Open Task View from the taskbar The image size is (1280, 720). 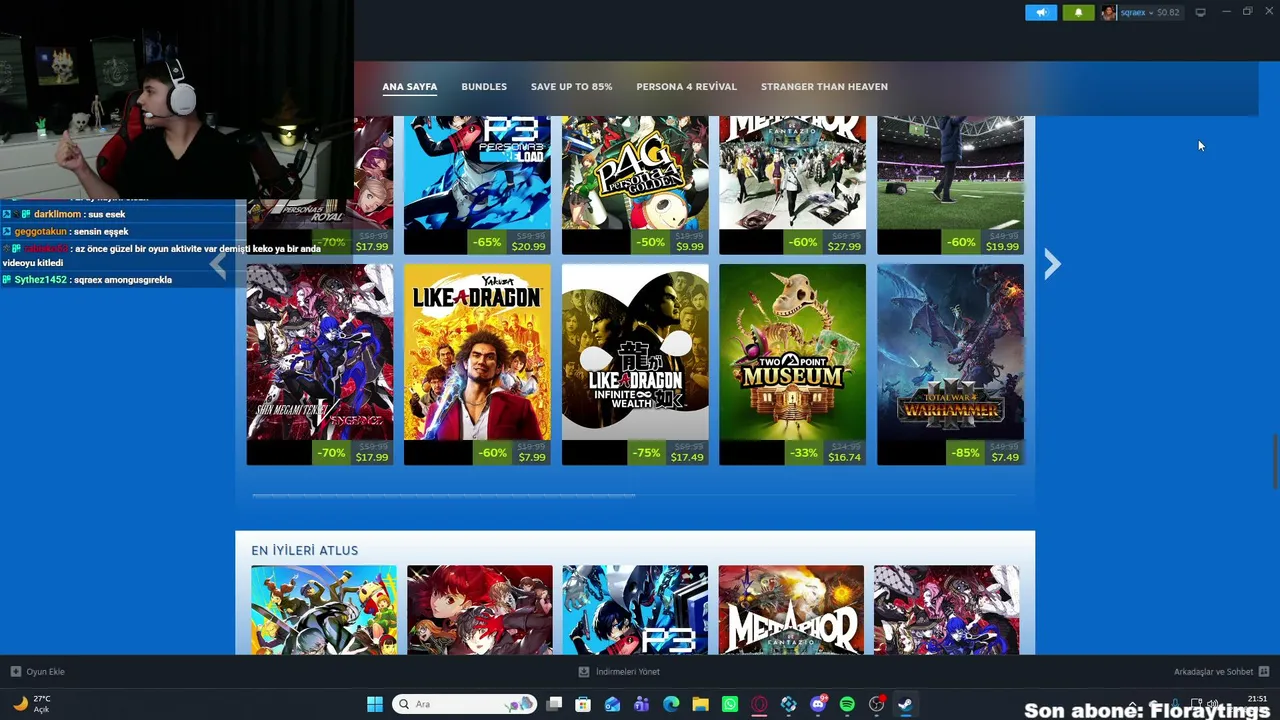coord(554,704)
